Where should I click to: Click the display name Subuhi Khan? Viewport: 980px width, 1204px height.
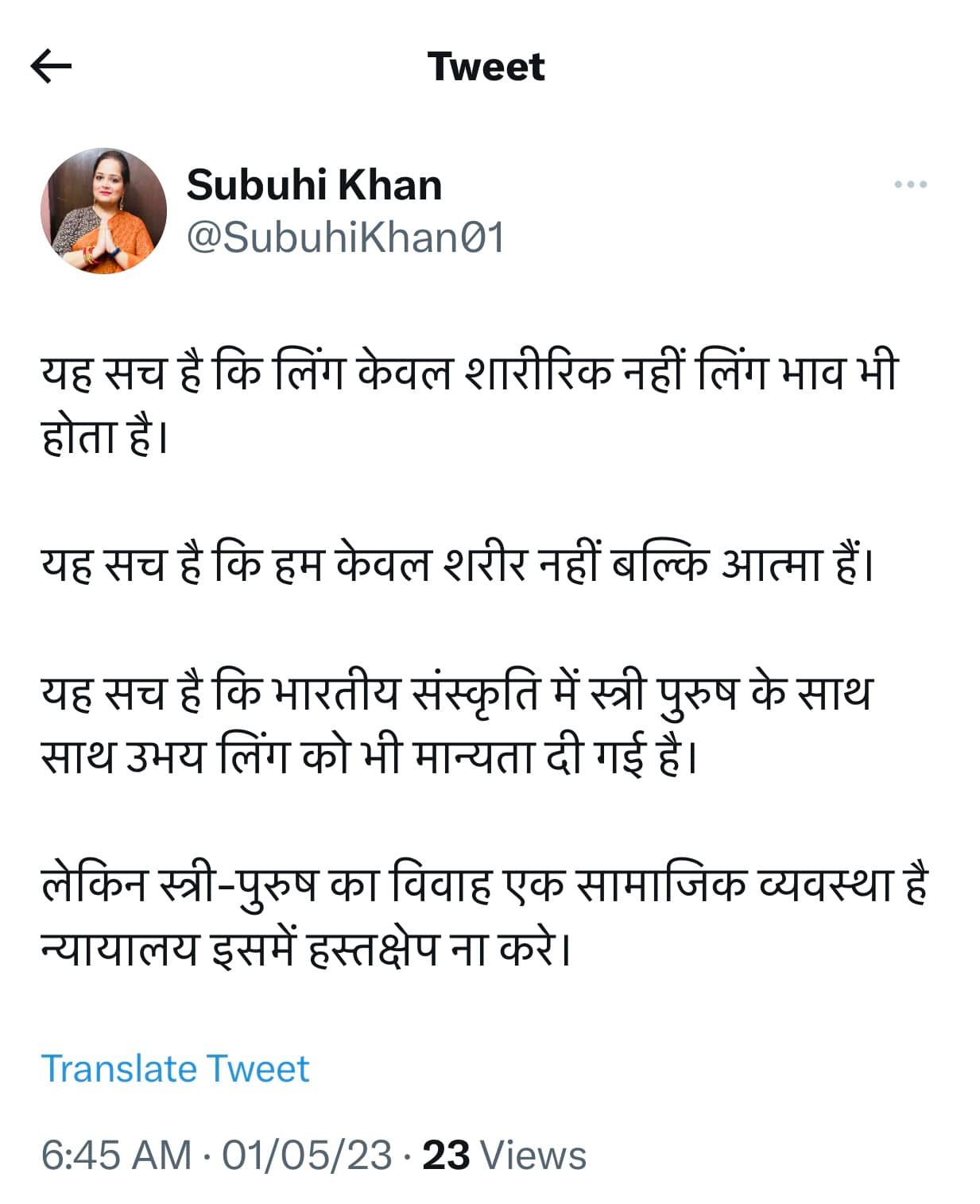click(314, 184)
